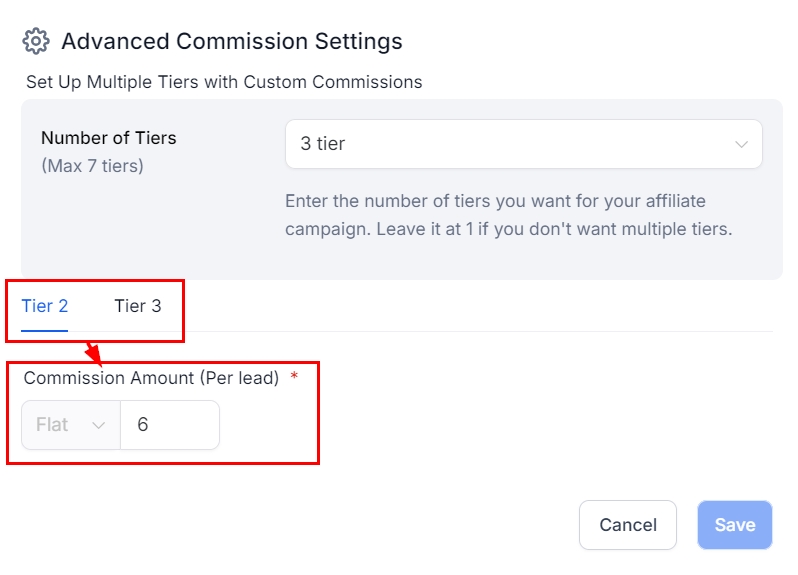Click the red arrow annotation
Image resolution: width=798 pixels, height=575 pixels.
93,352
